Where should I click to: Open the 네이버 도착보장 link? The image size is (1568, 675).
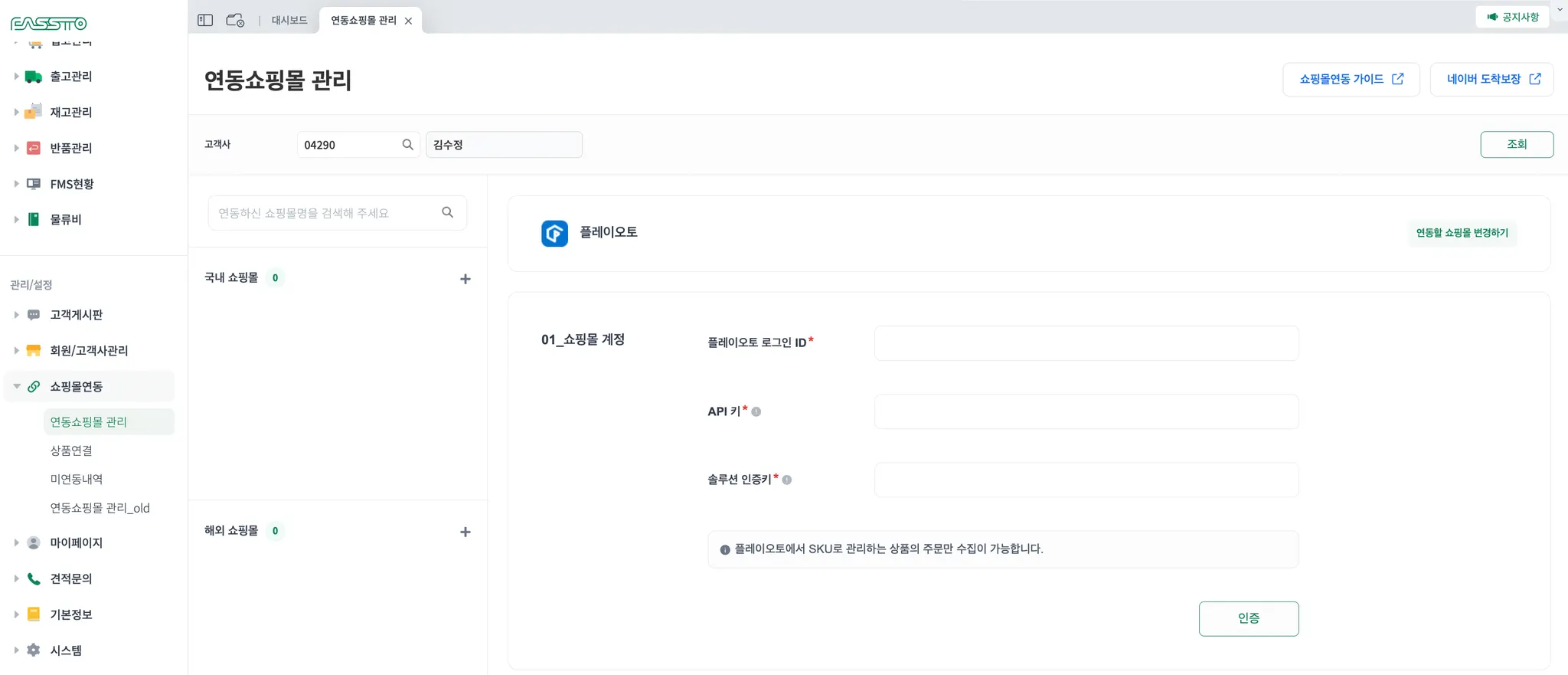coord(1492,79)
